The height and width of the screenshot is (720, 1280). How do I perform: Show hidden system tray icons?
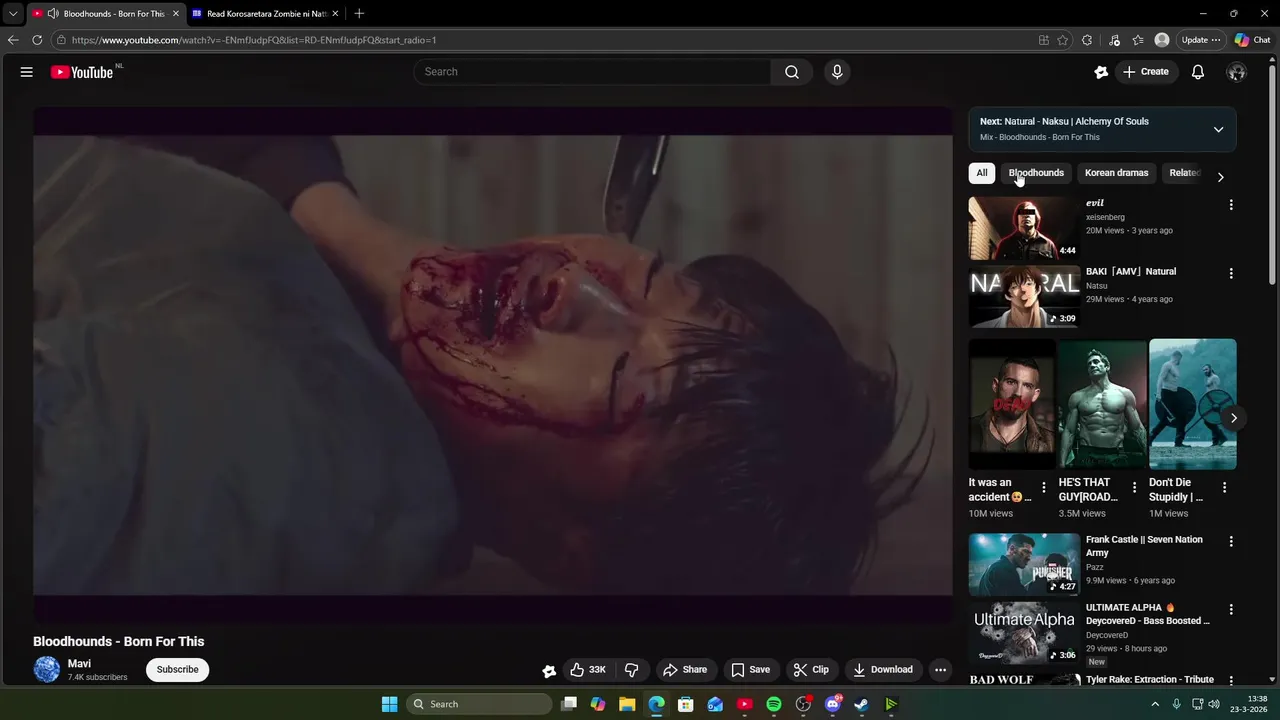1155,704
